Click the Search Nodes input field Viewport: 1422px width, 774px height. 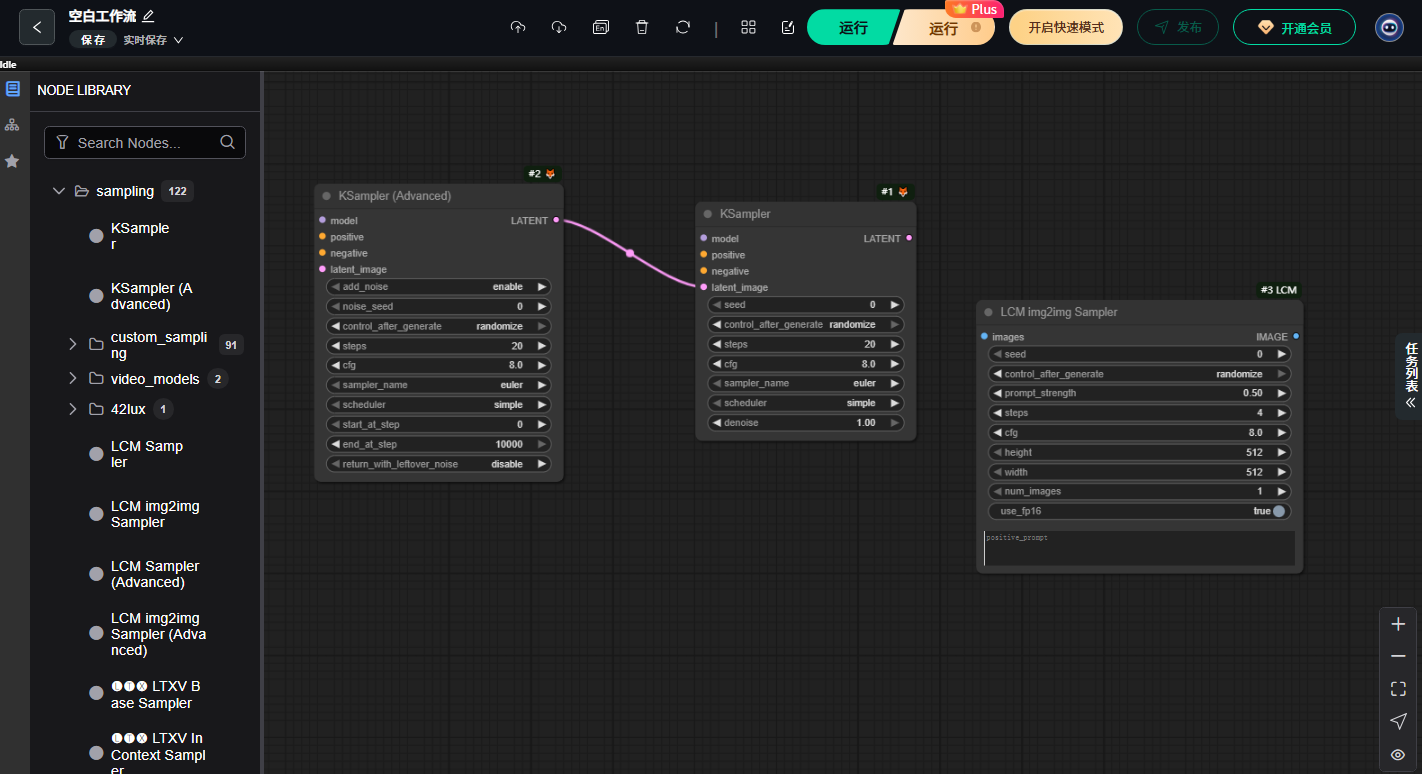145,142
